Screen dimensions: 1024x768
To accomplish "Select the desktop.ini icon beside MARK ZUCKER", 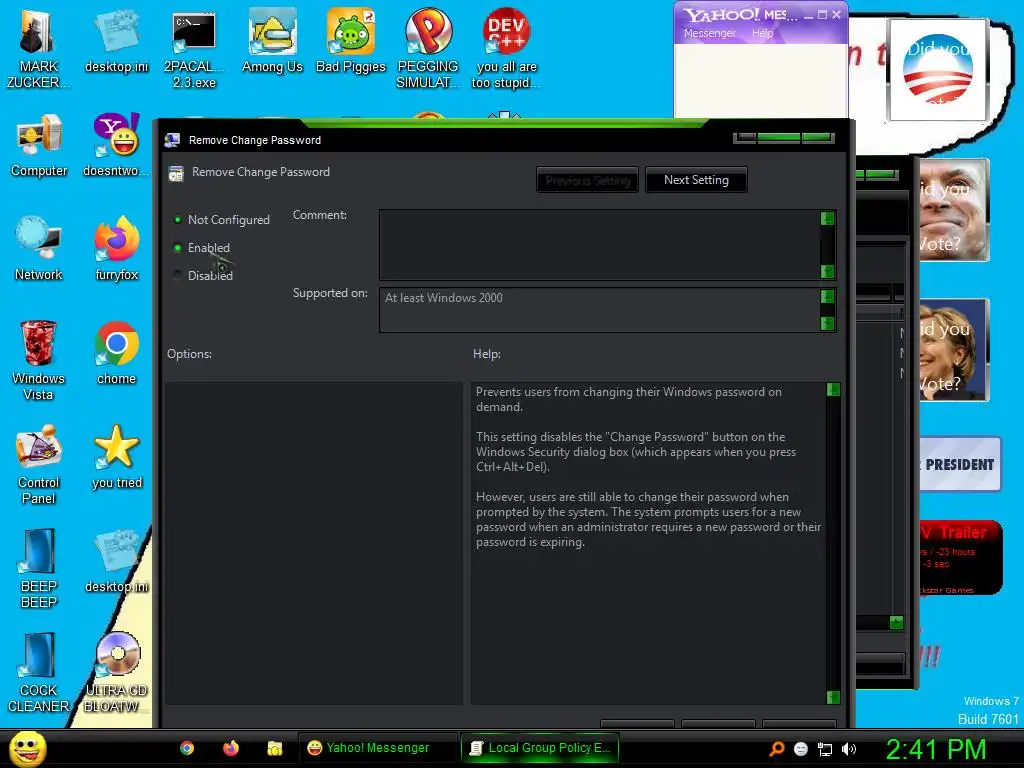I will click(116, 40).
